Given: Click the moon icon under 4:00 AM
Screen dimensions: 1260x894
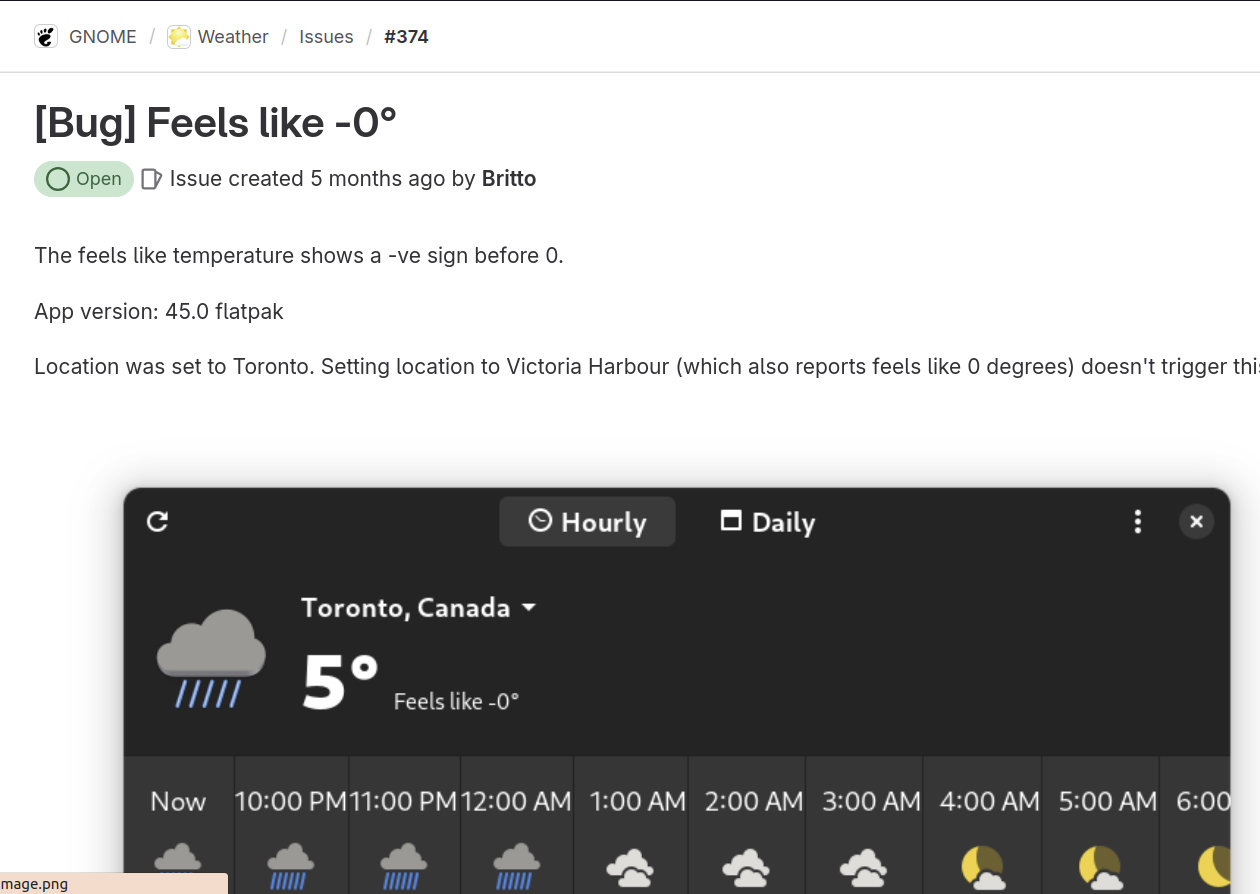Looking at the screenshot, I should 983,866.
